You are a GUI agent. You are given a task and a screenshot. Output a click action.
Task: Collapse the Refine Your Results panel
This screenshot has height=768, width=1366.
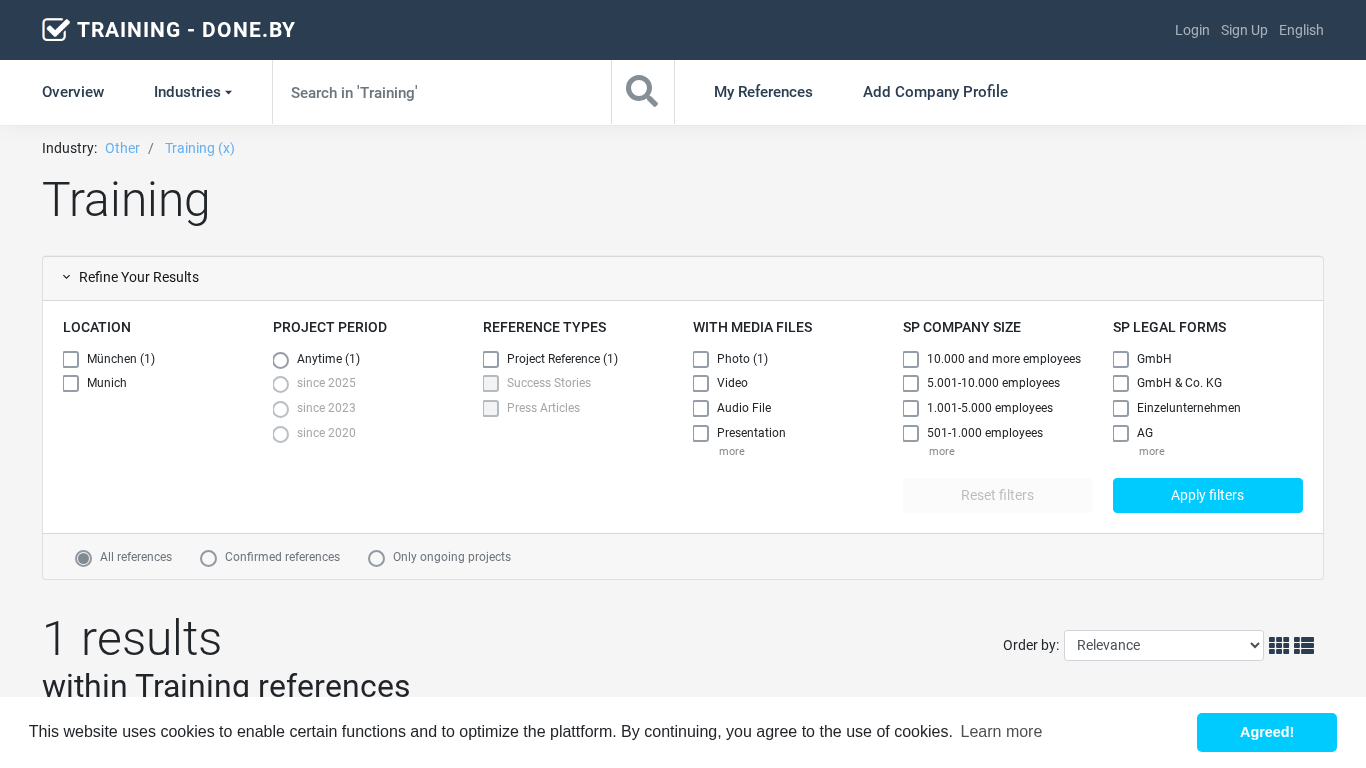point(130,278)
